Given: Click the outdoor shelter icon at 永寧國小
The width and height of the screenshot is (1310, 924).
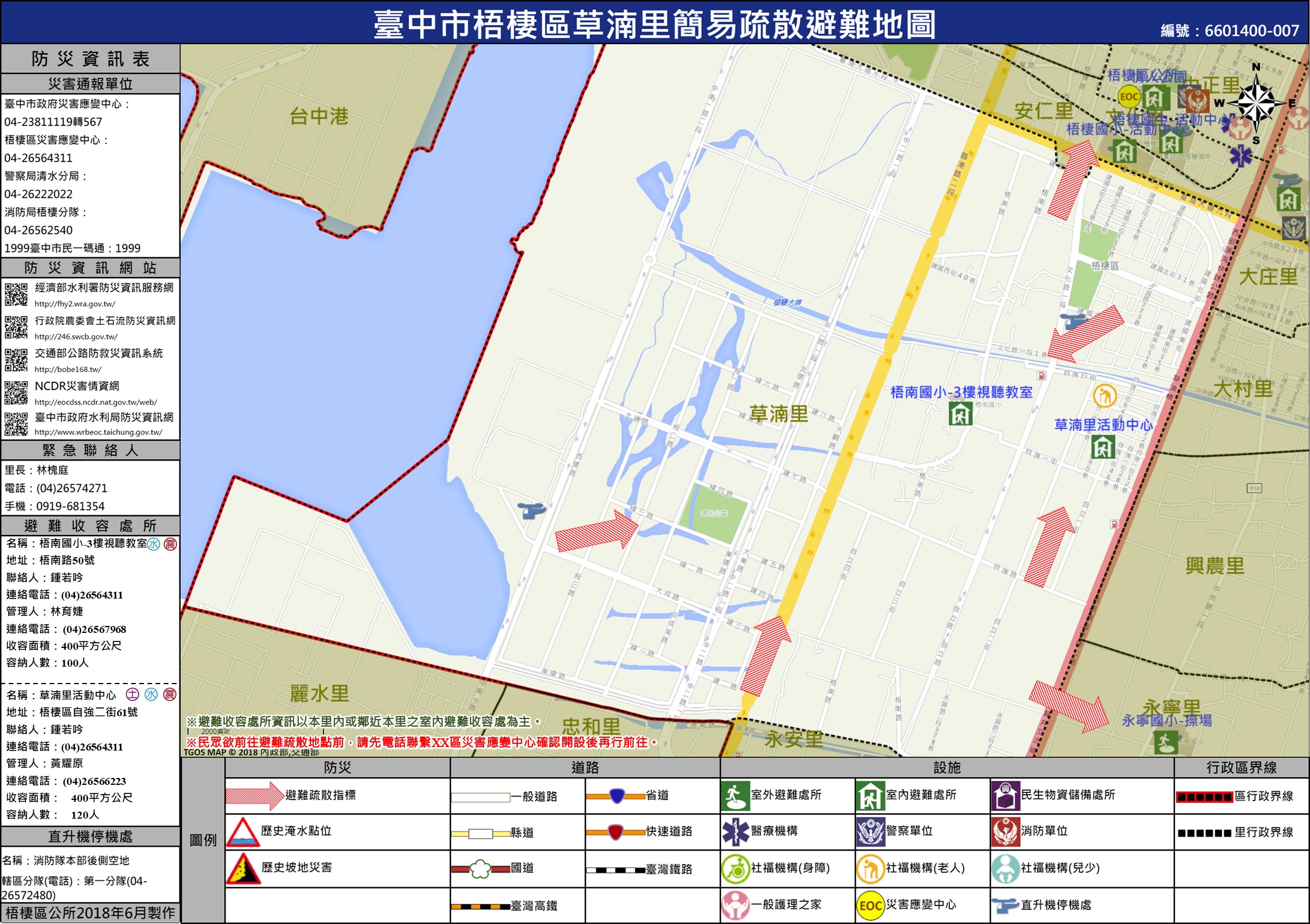Looking at the screenshot, I should tap(1166, 742).
